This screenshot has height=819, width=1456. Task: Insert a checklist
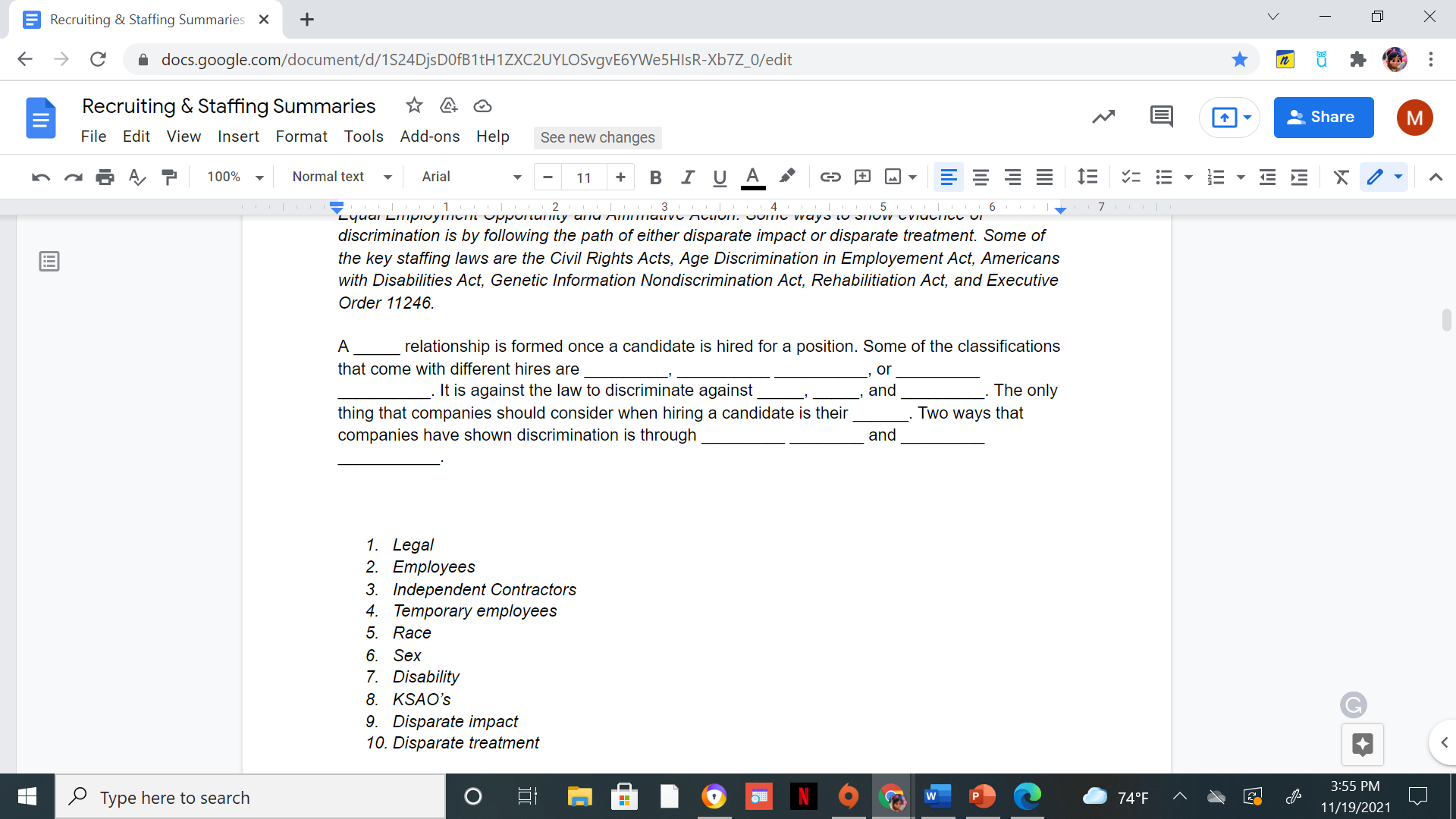click(1131, 177)
